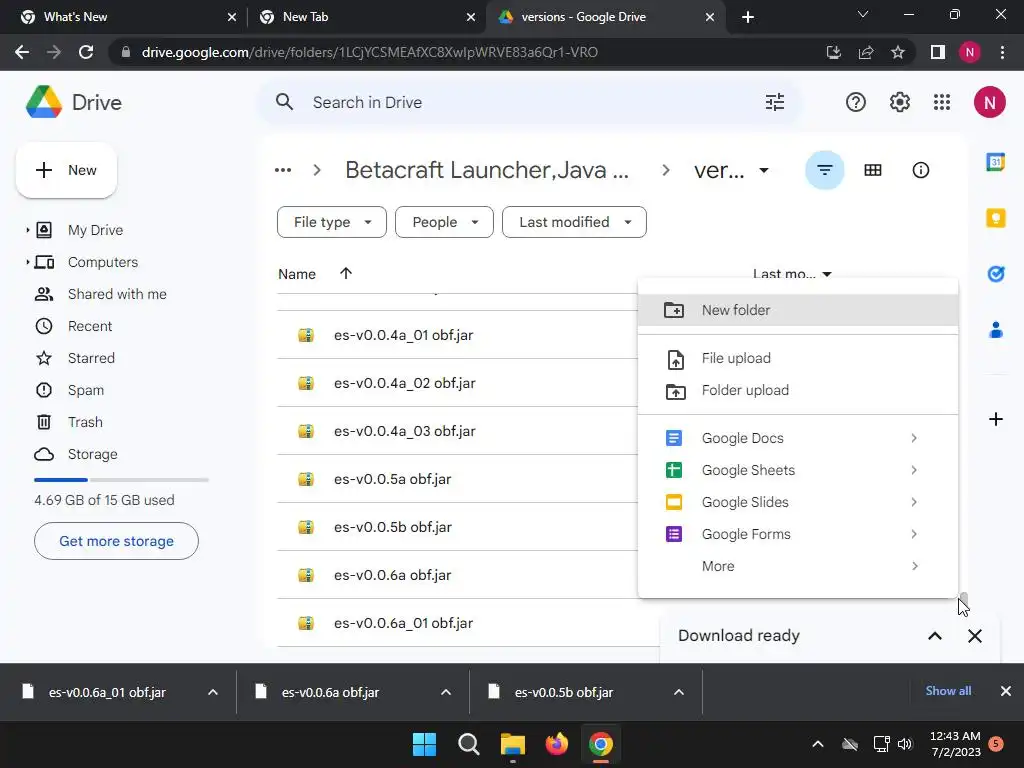1024x768 pixels.
Task: Open the Help and support icon
Action: (x=856, y=103)
